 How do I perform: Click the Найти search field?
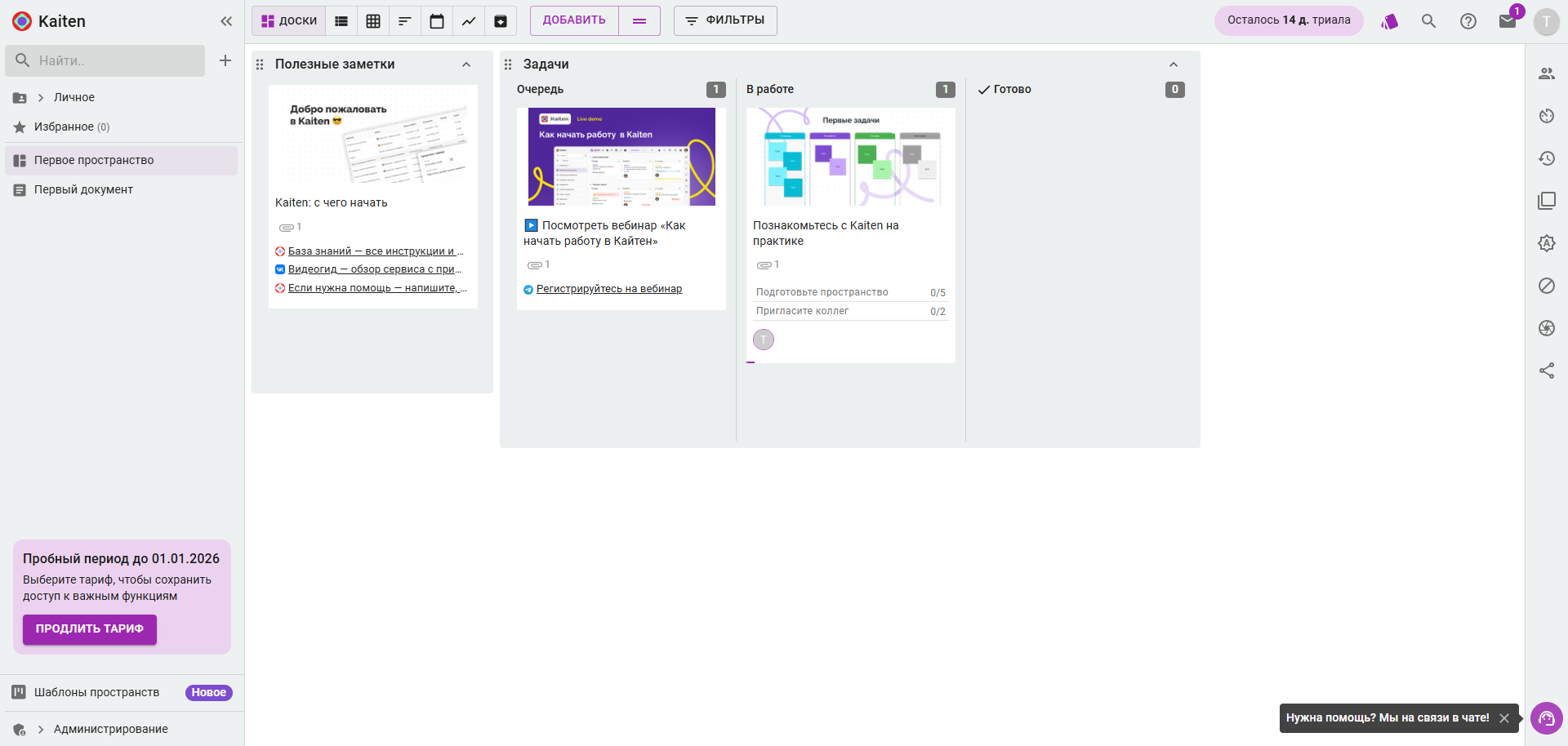(x=114, y=60)
